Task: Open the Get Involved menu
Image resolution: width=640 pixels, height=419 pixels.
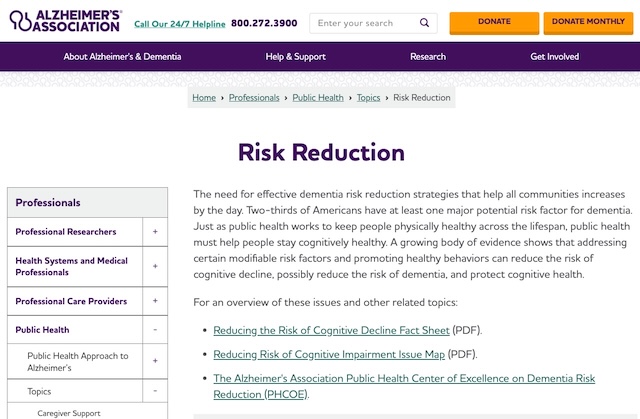Action: 554,57
